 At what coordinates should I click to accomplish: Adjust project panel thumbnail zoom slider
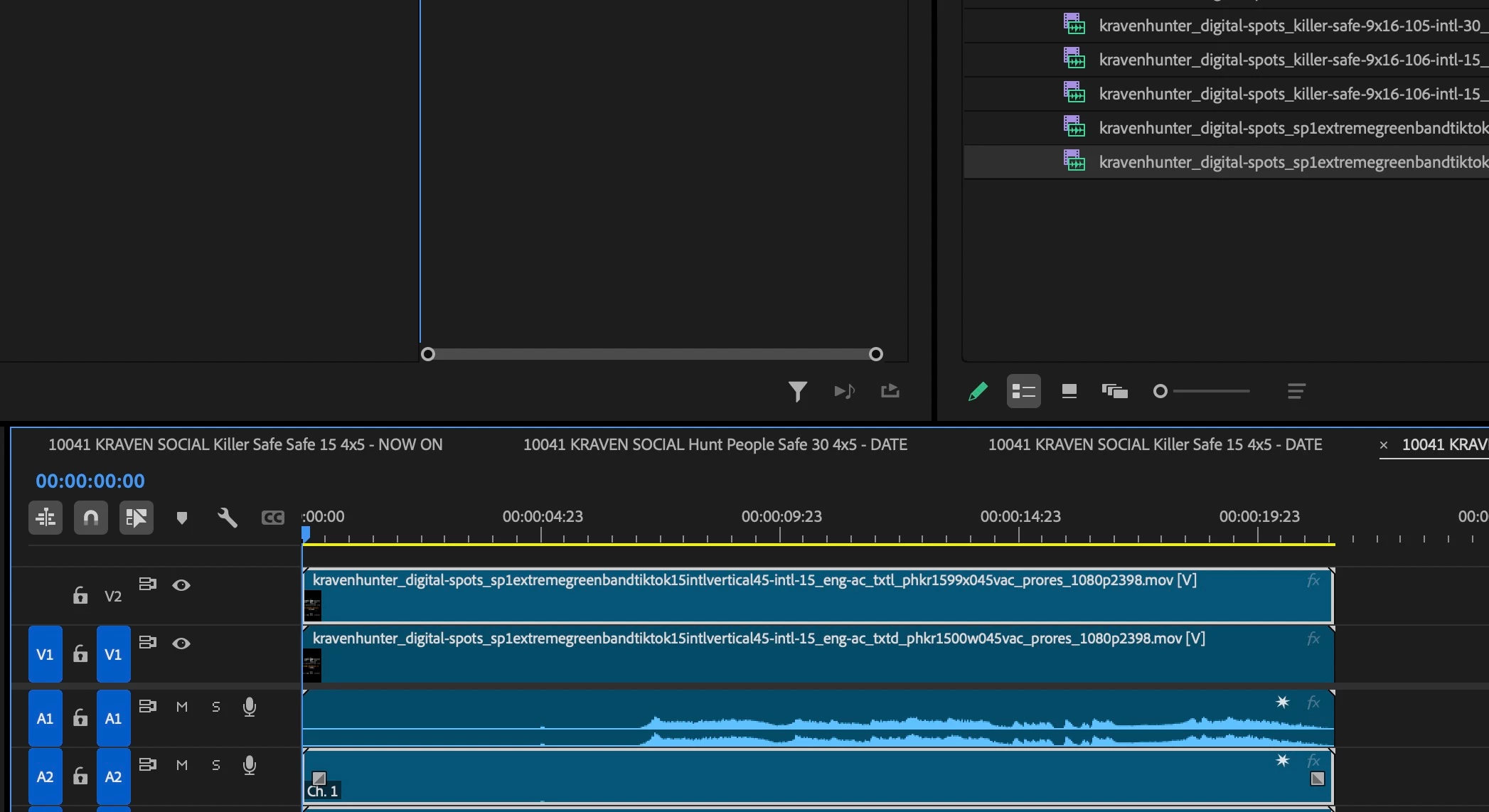point(1160,391)
